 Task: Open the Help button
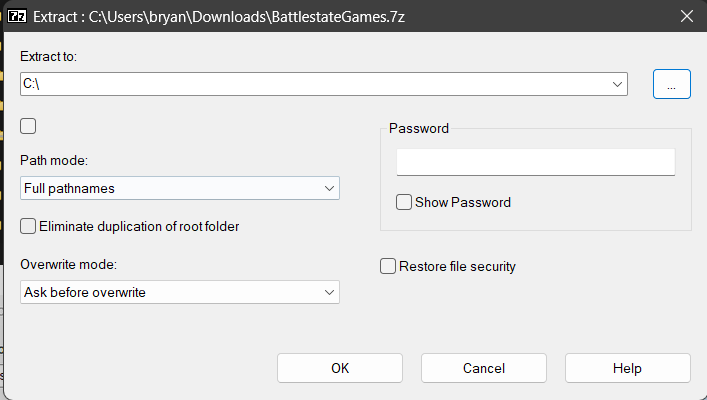coord(628,368)
